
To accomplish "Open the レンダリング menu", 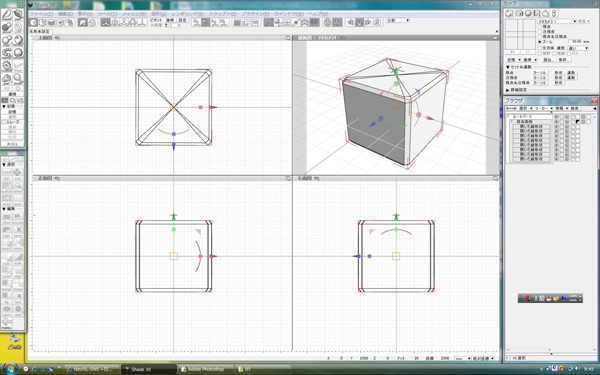I will [188, 14].
